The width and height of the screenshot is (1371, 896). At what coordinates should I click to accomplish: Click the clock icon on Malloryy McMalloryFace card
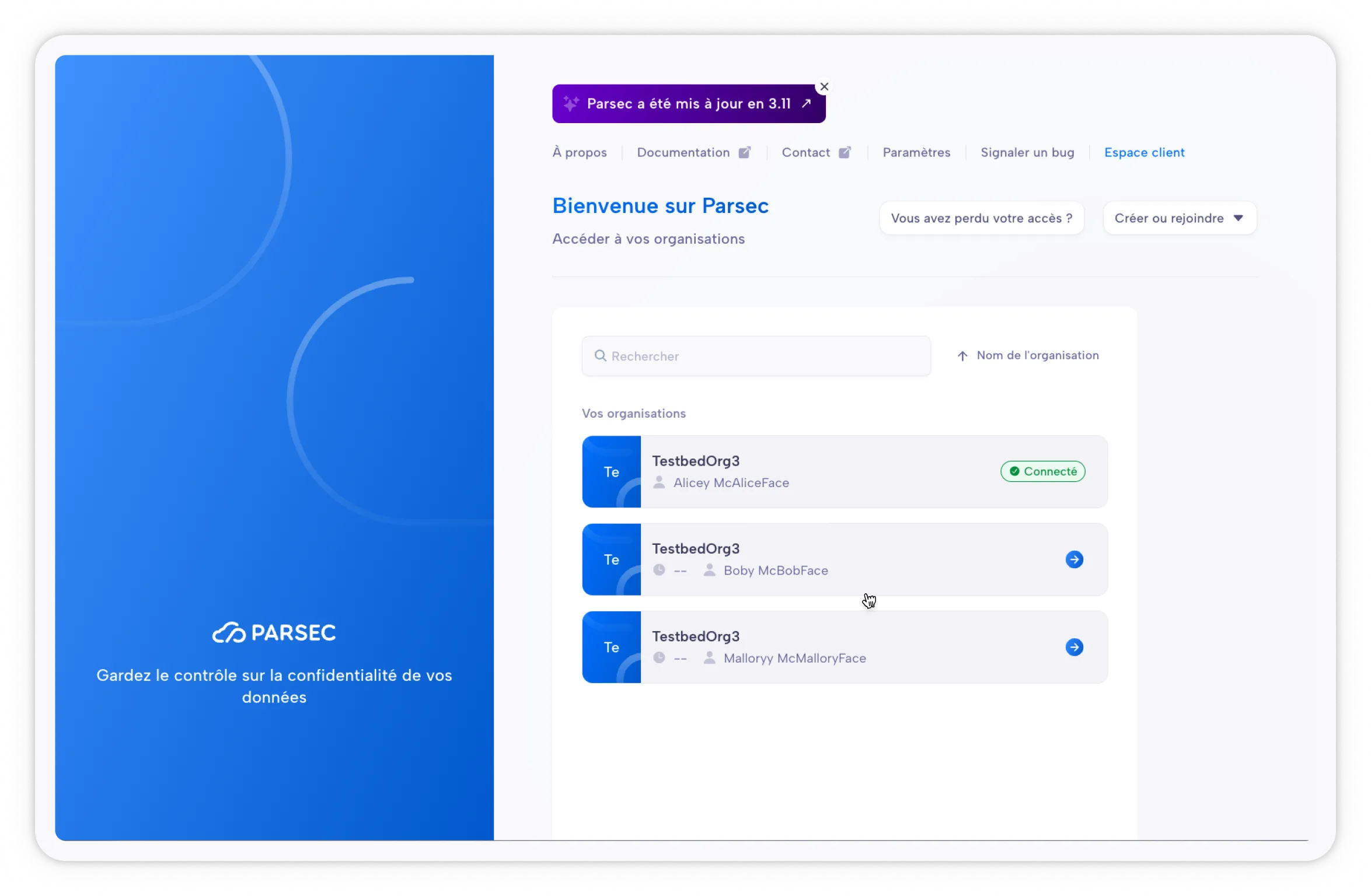tap(659, 657)
